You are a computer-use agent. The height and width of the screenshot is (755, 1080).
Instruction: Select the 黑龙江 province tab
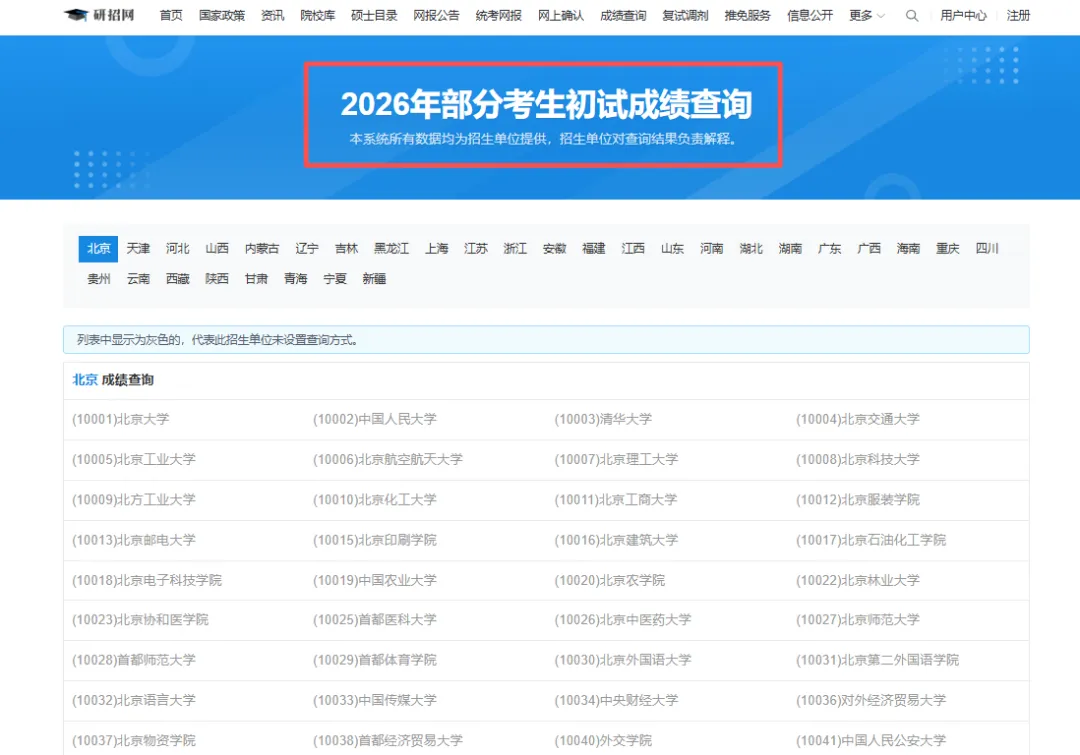pos(391,249)
